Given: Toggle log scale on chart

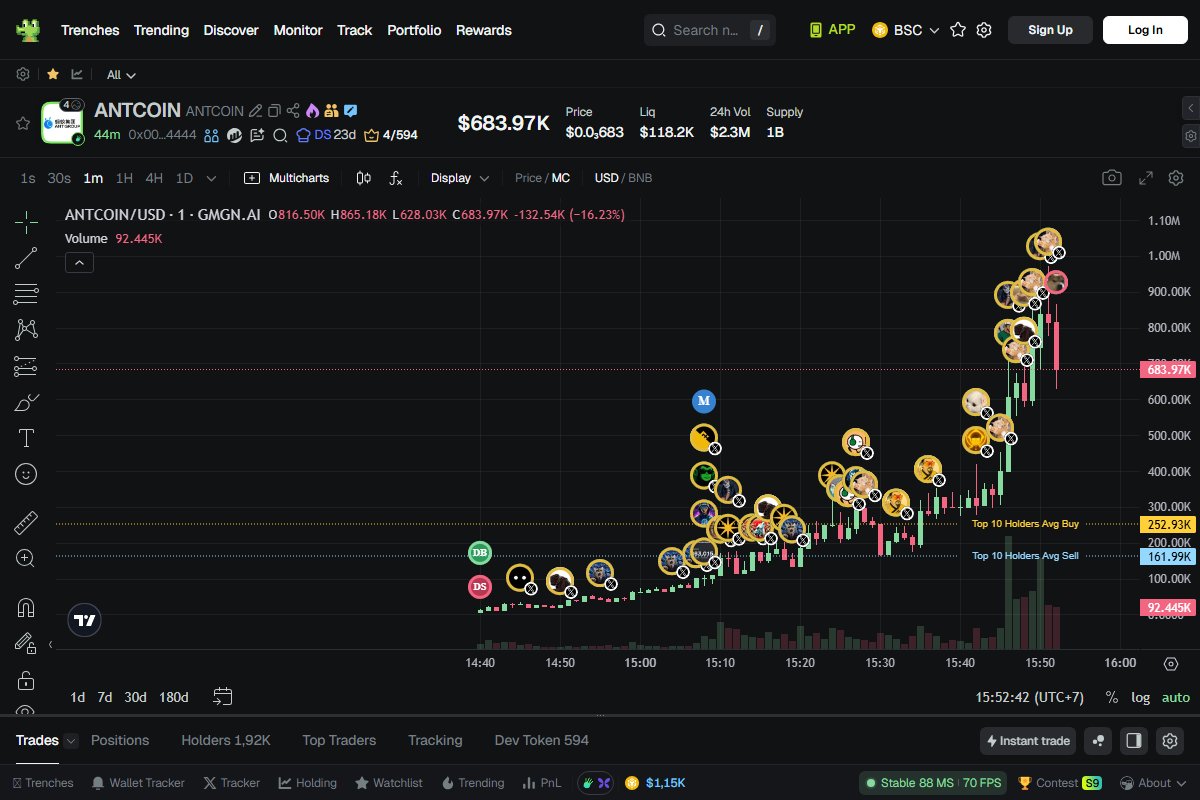Looking at the screenshot, I should (1140, 697).
